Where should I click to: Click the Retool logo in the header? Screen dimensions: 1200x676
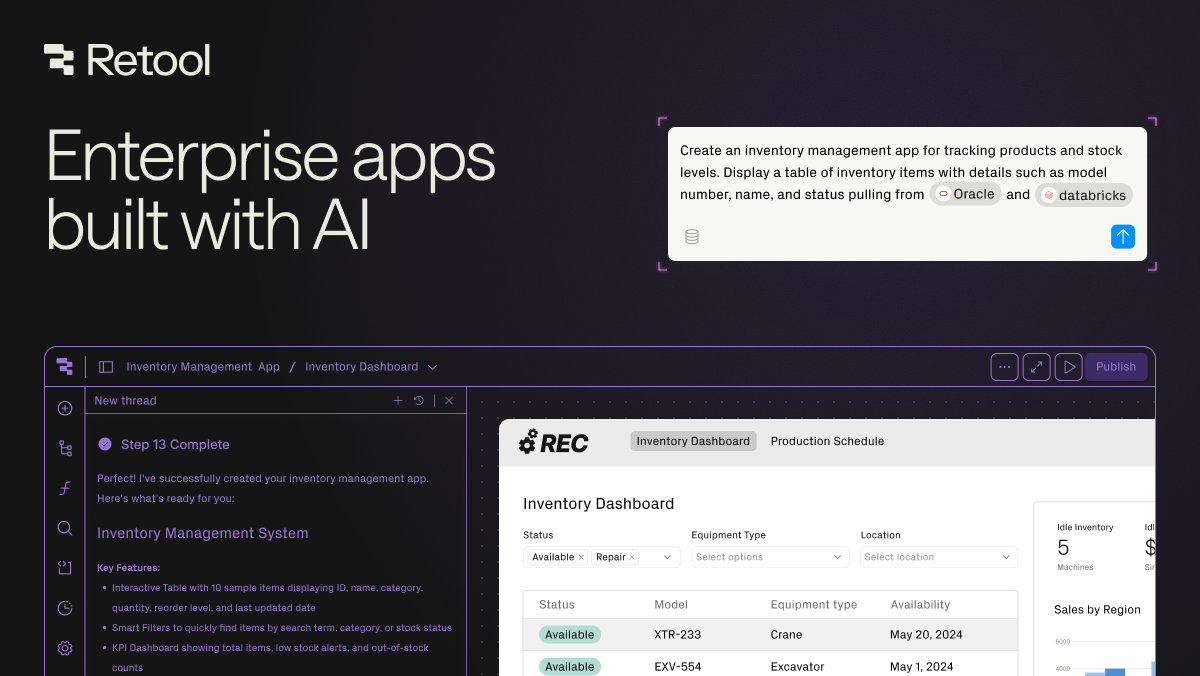(x=127, y=60)
